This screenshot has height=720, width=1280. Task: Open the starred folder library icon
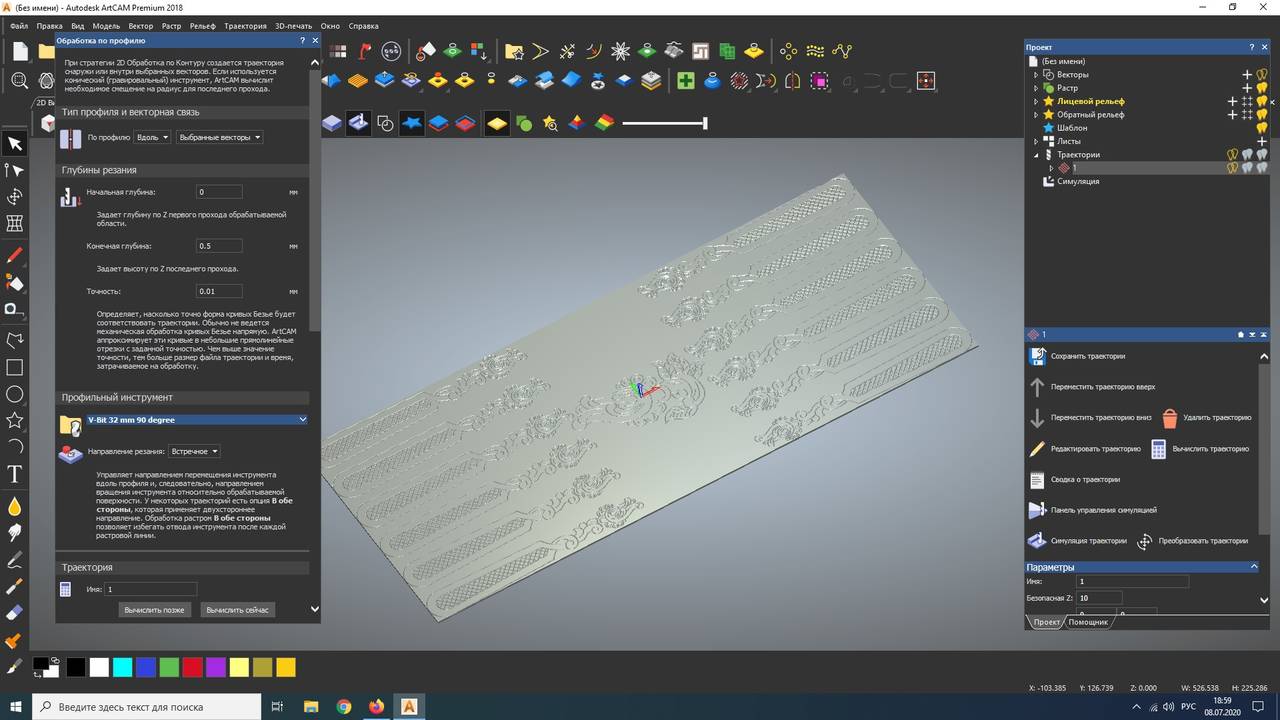[x=514, y=51]
